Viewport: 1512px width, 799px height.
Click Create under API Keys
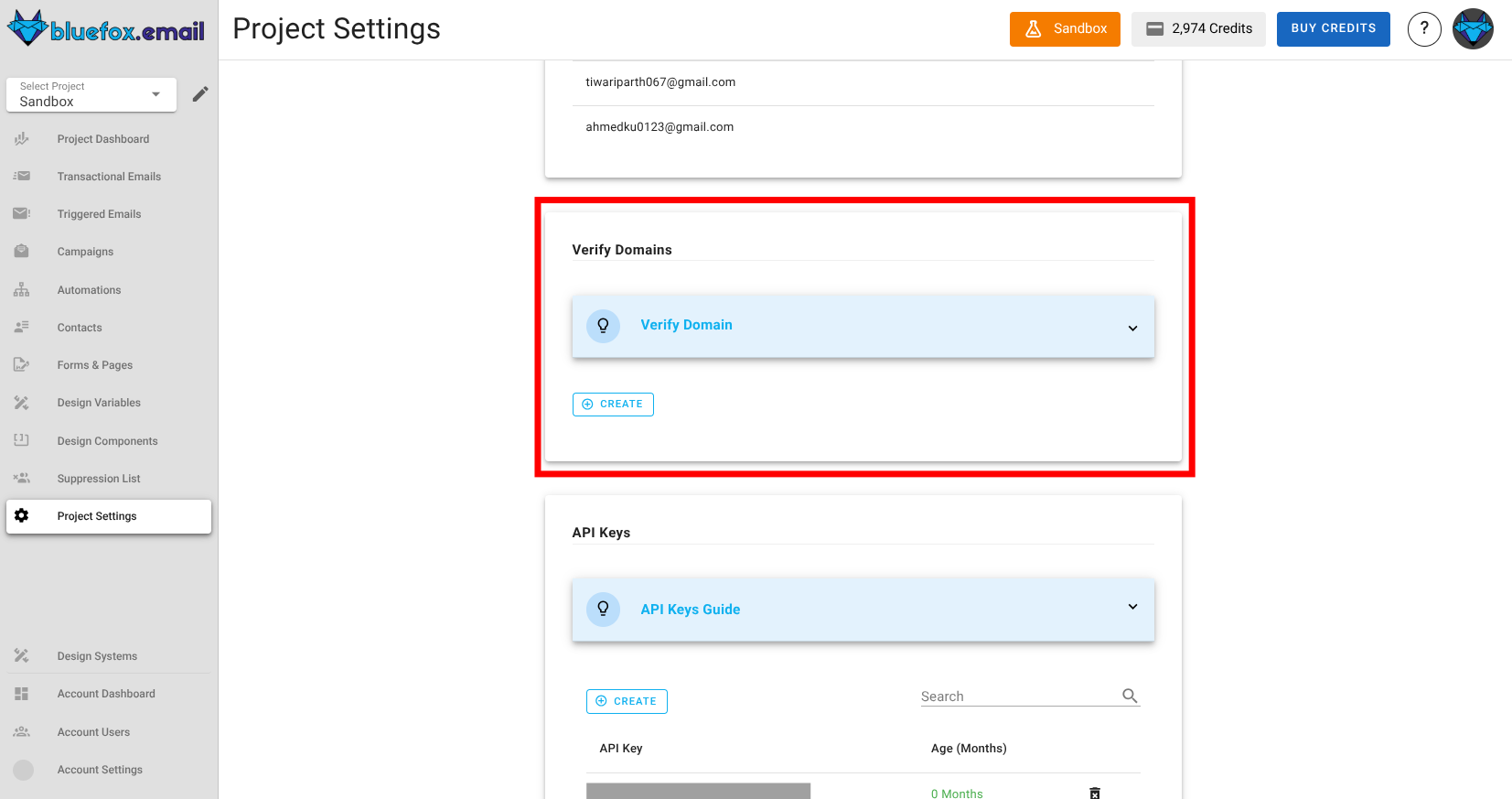[627, 701]
